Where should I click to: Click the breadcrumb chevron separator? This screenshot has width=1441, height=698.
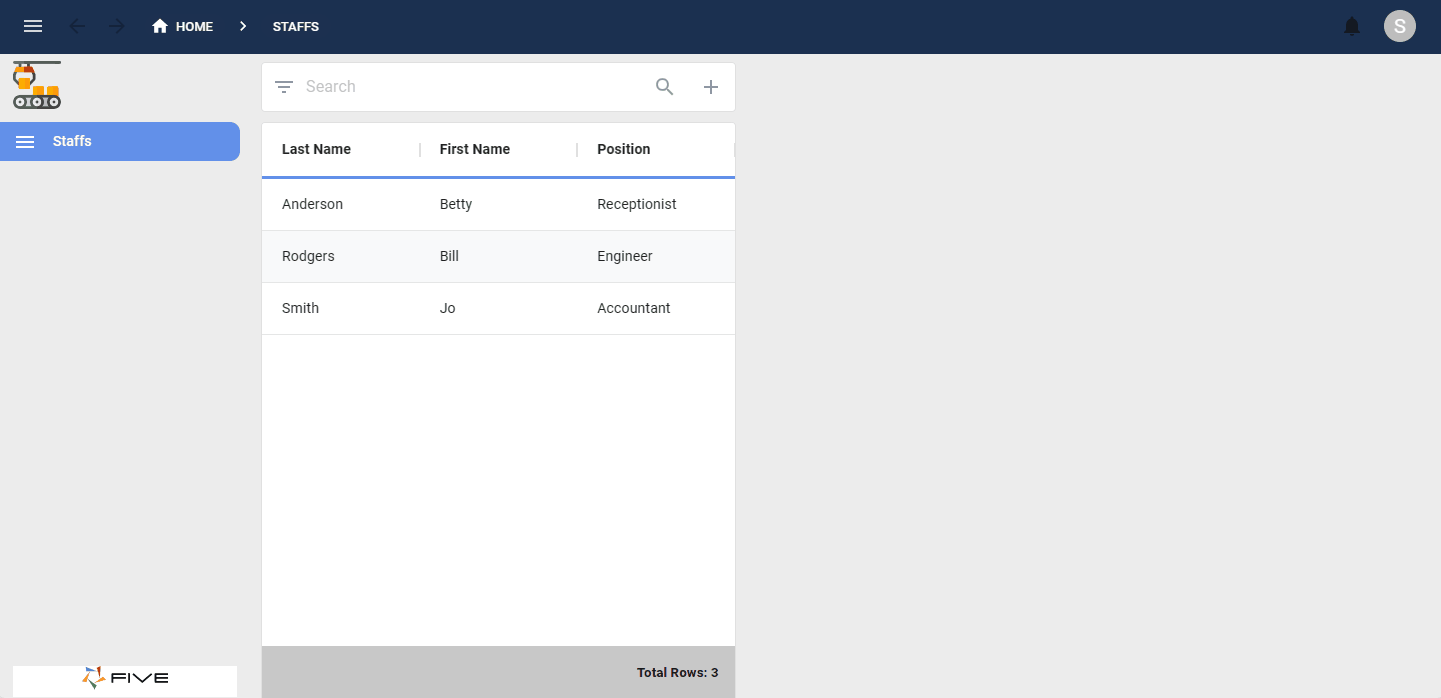click(243, 26)
